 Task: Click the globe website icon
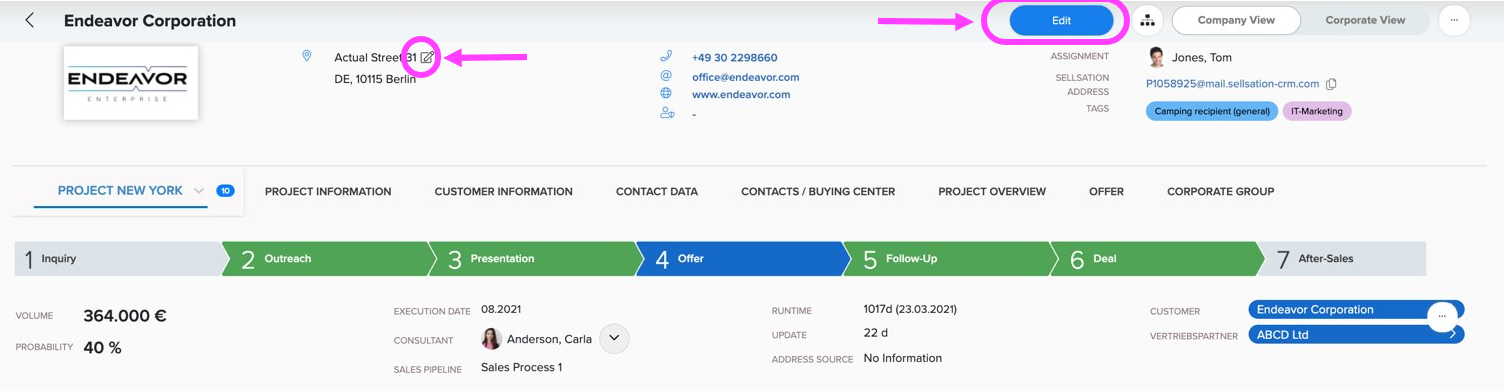[x=666, y=94]
